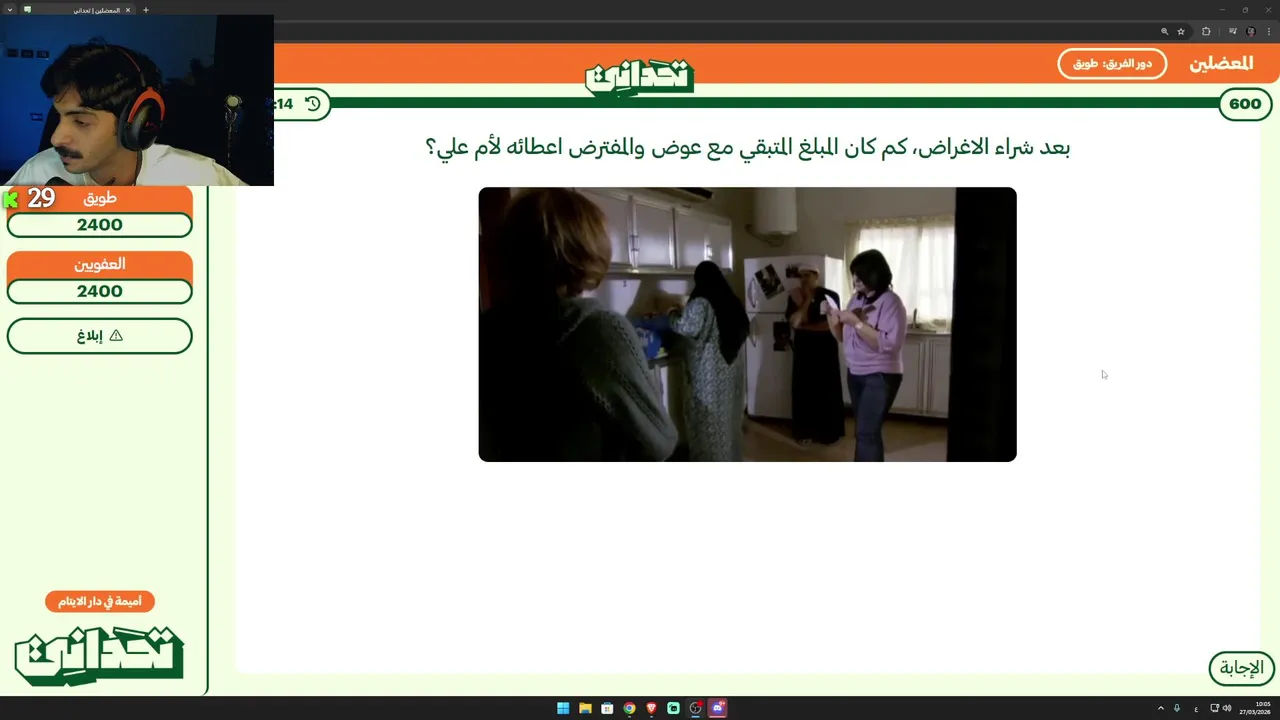Screen dimensions: 1280x720
Task: Click the timer progress bar
Action: [775, 103]
